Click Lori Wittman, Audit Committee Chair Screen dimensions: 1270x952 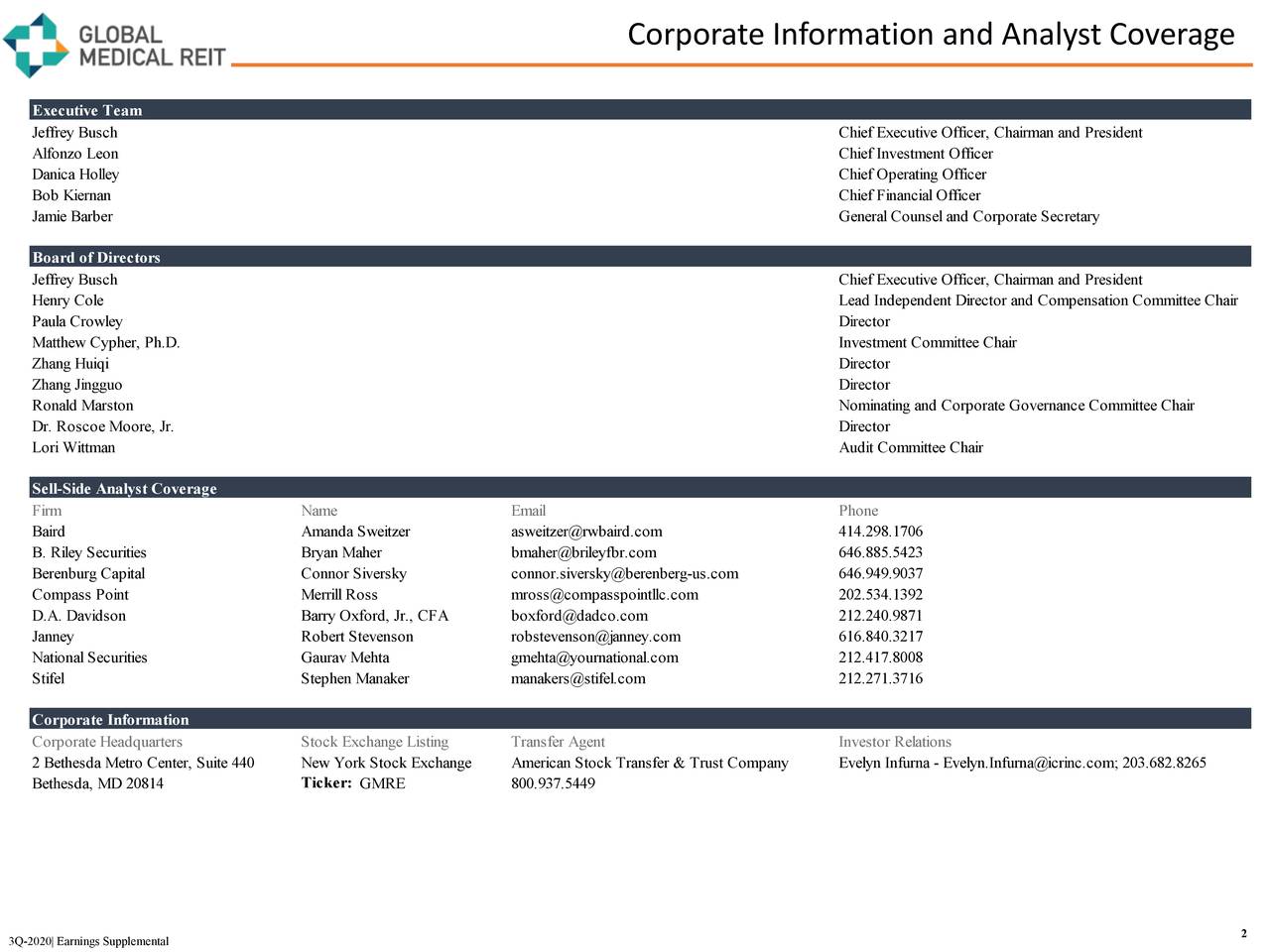coord(73,447)
